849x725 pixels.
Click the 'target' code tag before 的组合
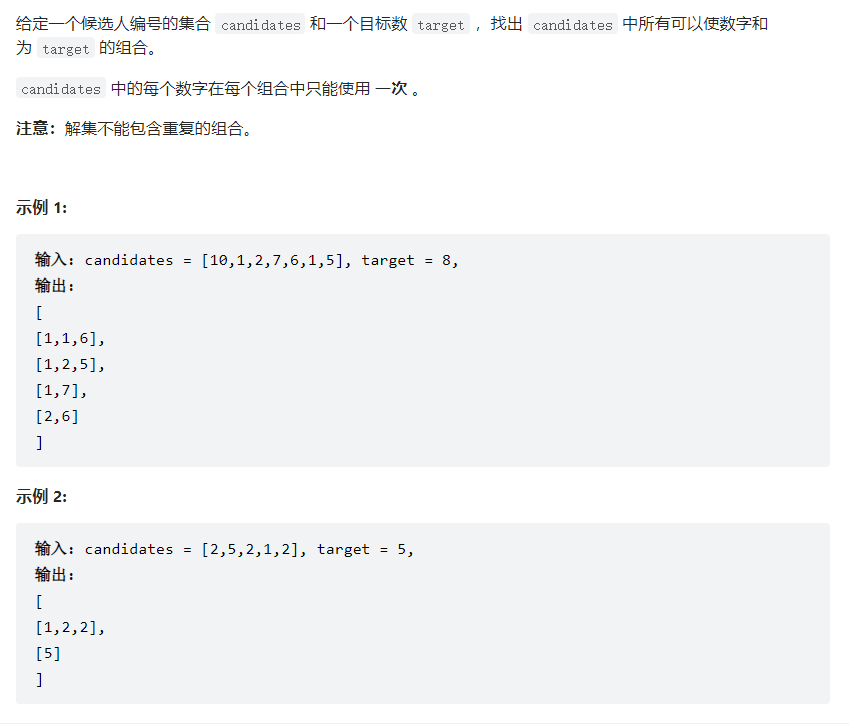coord(66,49)
